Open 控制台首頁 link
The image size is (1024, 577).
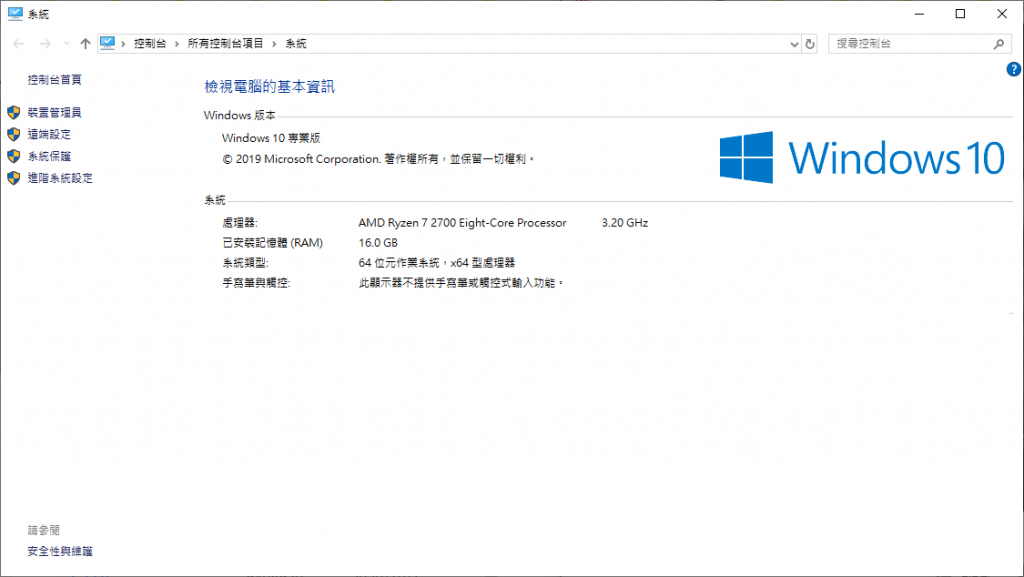click(55, 80)
